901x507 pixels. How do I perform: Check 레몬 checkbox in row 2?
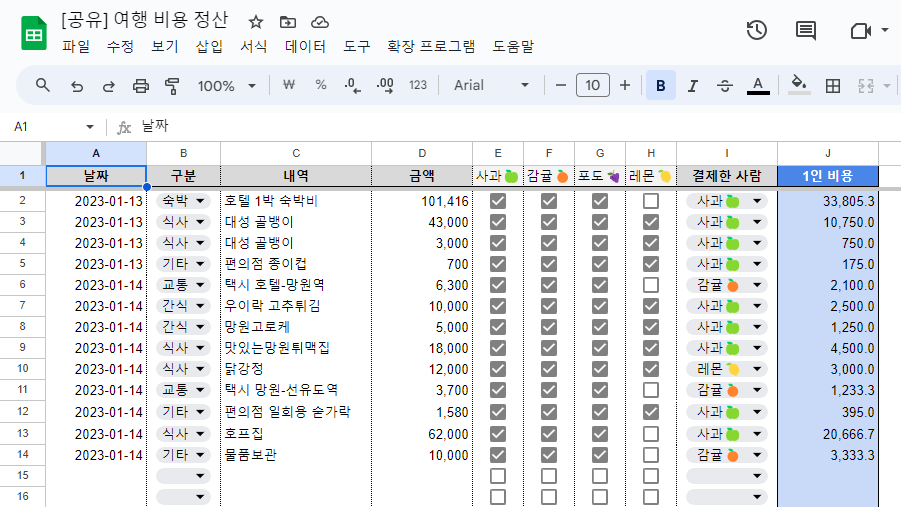(651, 201)
